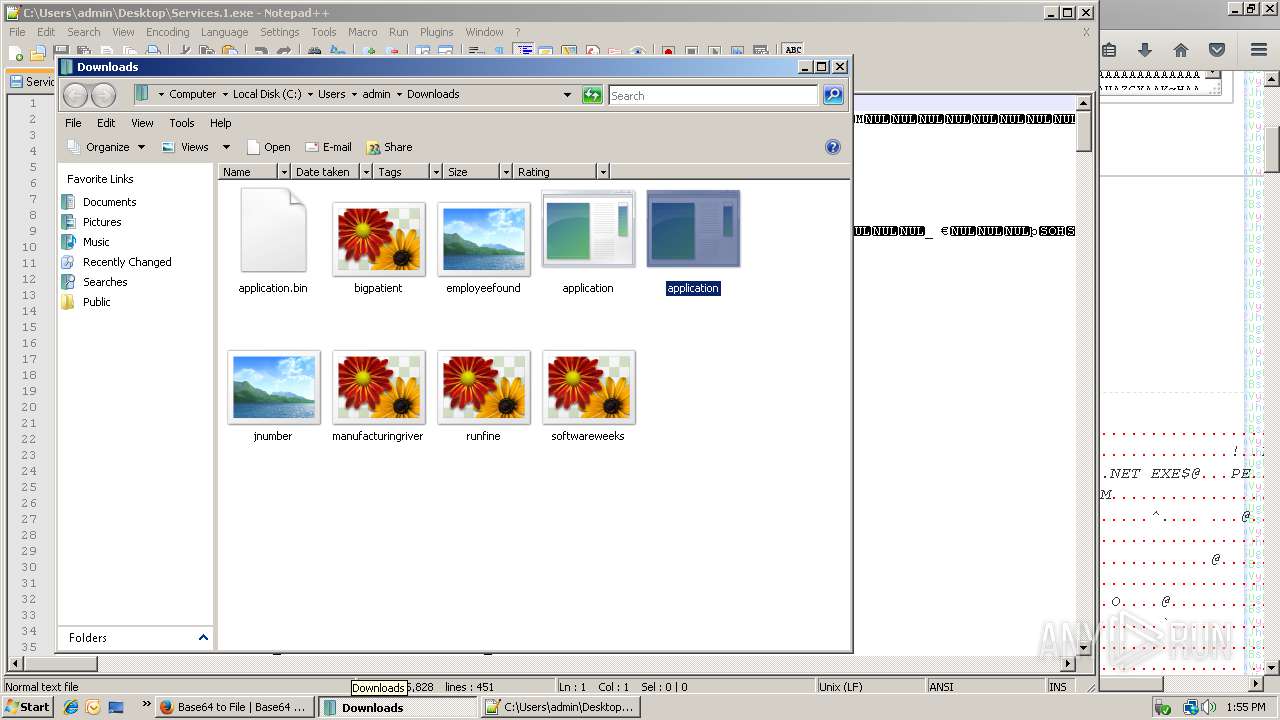Click Users in the address breadcrumb
Image resolution: width=1280 pixels, height=720 pixels.
(332, 94)
